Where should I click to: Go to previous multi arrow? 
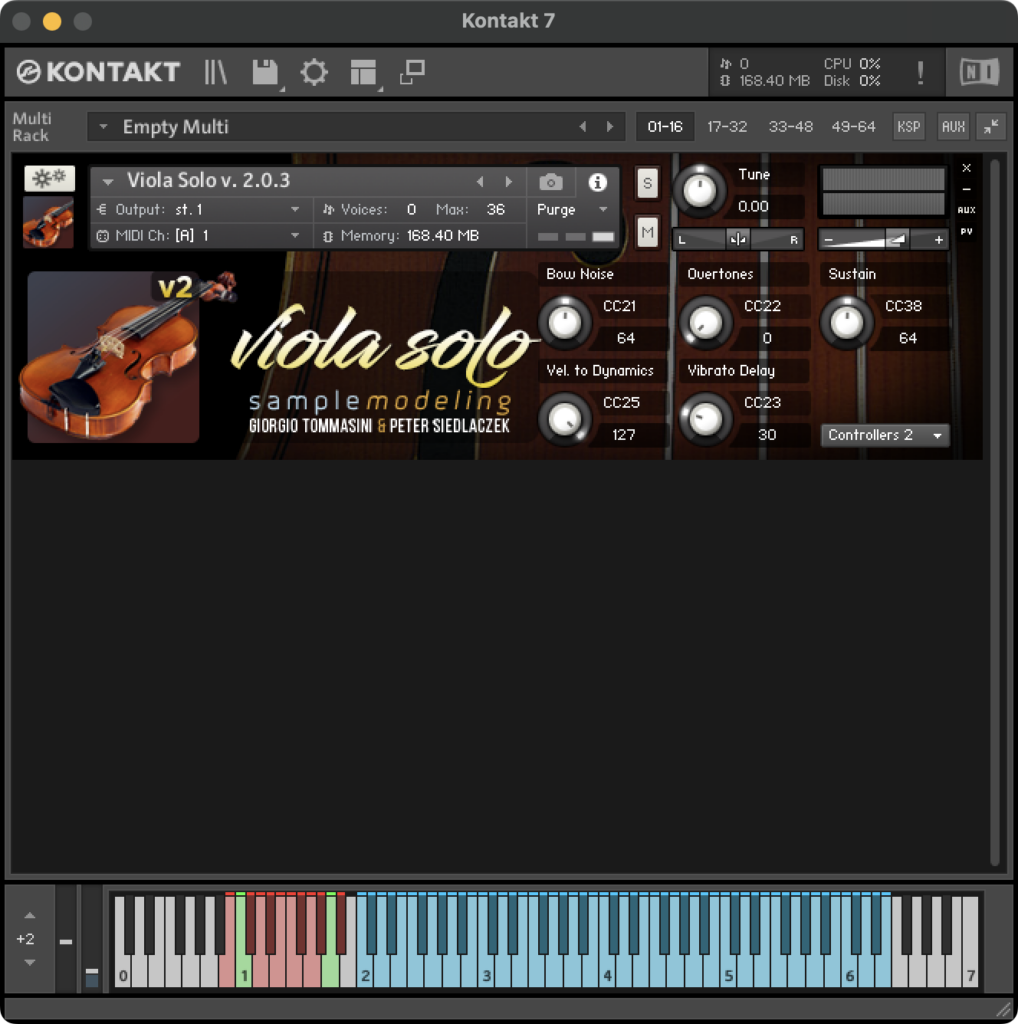(582, 127)
